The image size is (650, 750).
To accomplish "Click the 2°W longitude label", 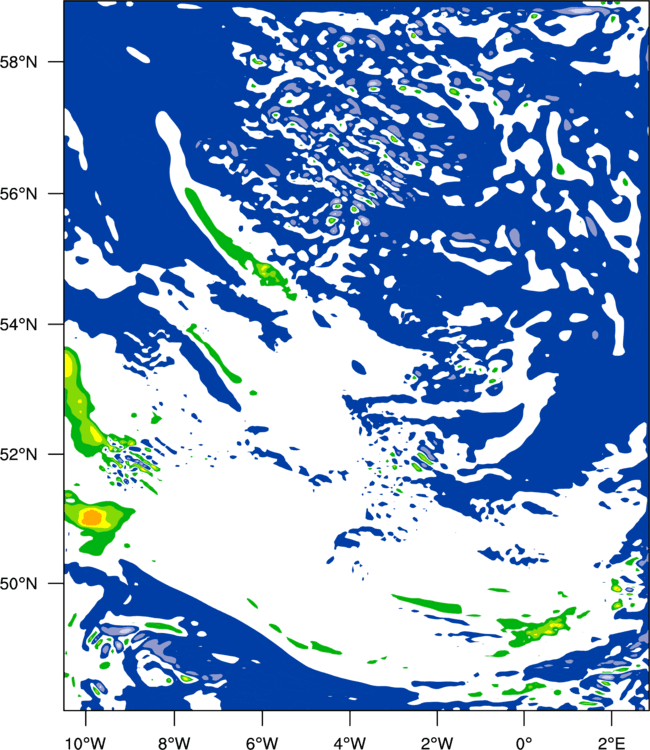I will tap(437, 742).
